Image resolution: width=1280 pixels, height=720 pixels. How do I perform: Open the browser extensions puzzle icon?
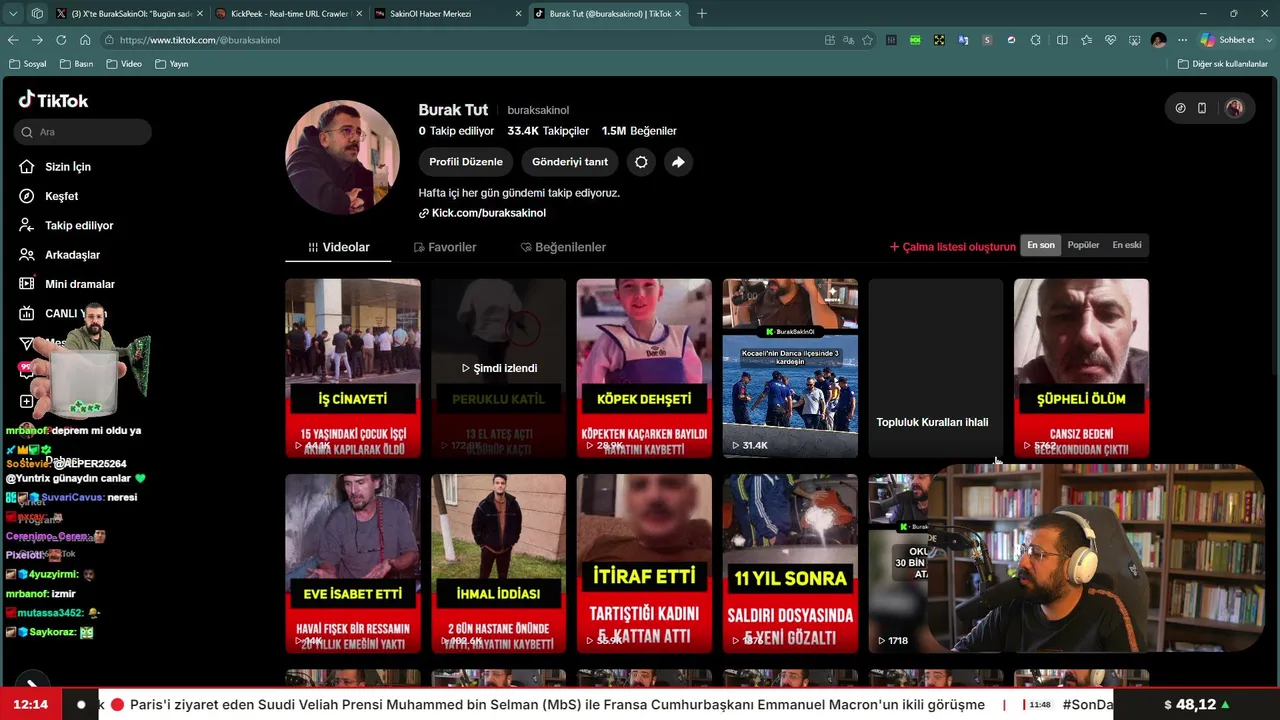[x=1035, y=40]
